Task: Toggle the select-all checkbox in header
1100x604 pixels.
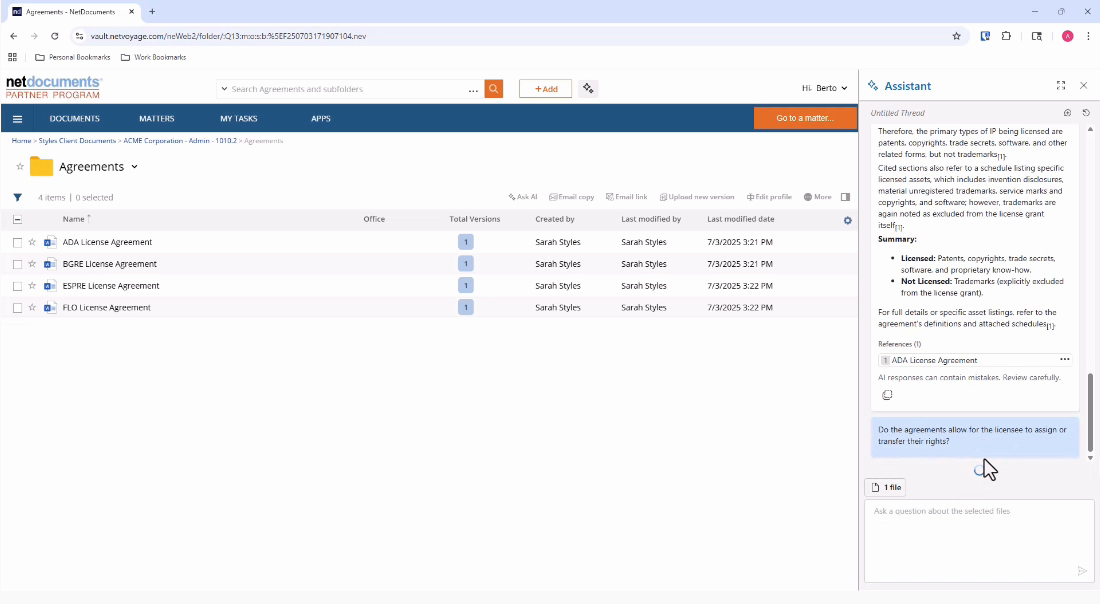Action: tap(18, 220)
